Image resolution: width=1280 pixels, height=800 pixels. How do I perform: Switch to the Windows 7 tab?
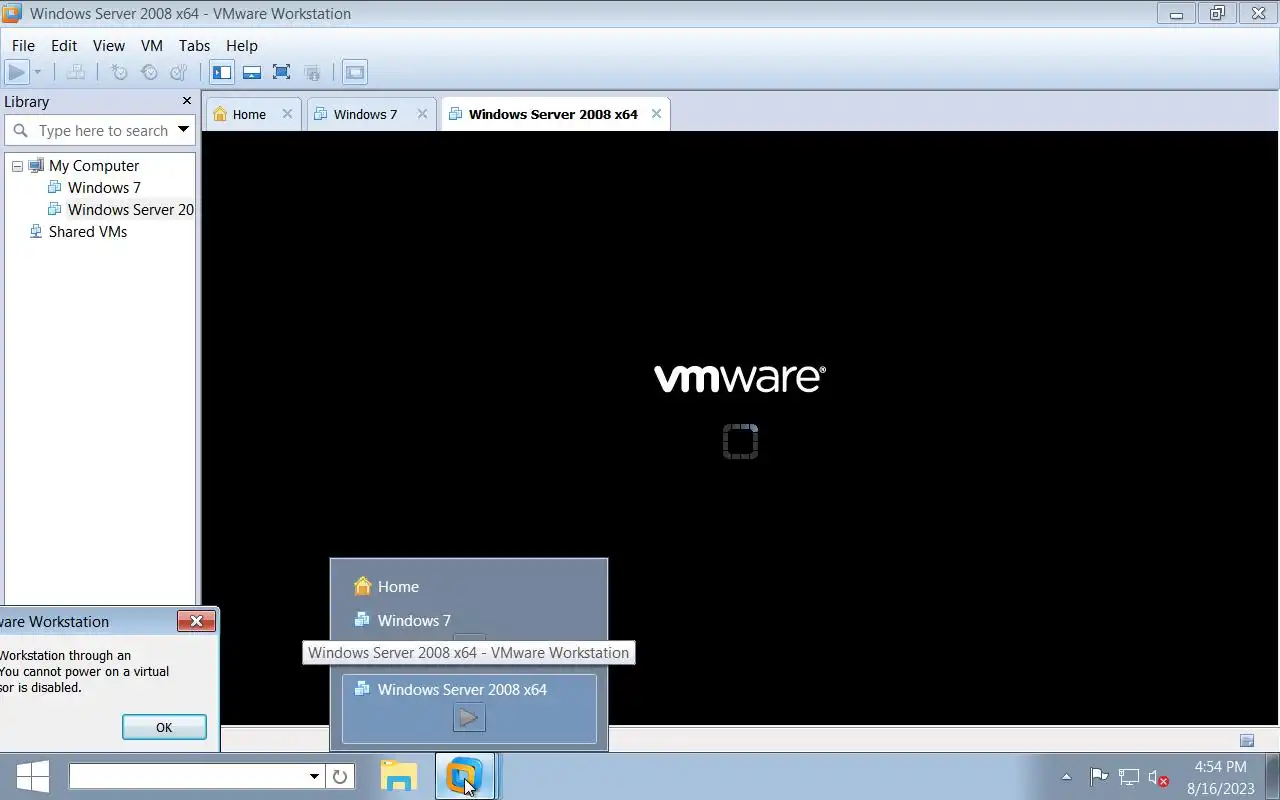(x=365, y=114)
